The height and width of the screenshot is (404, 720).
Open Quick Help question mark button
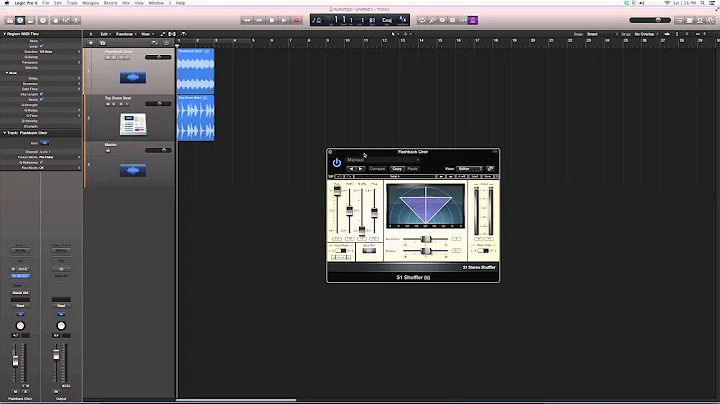[x=43, y=20]
